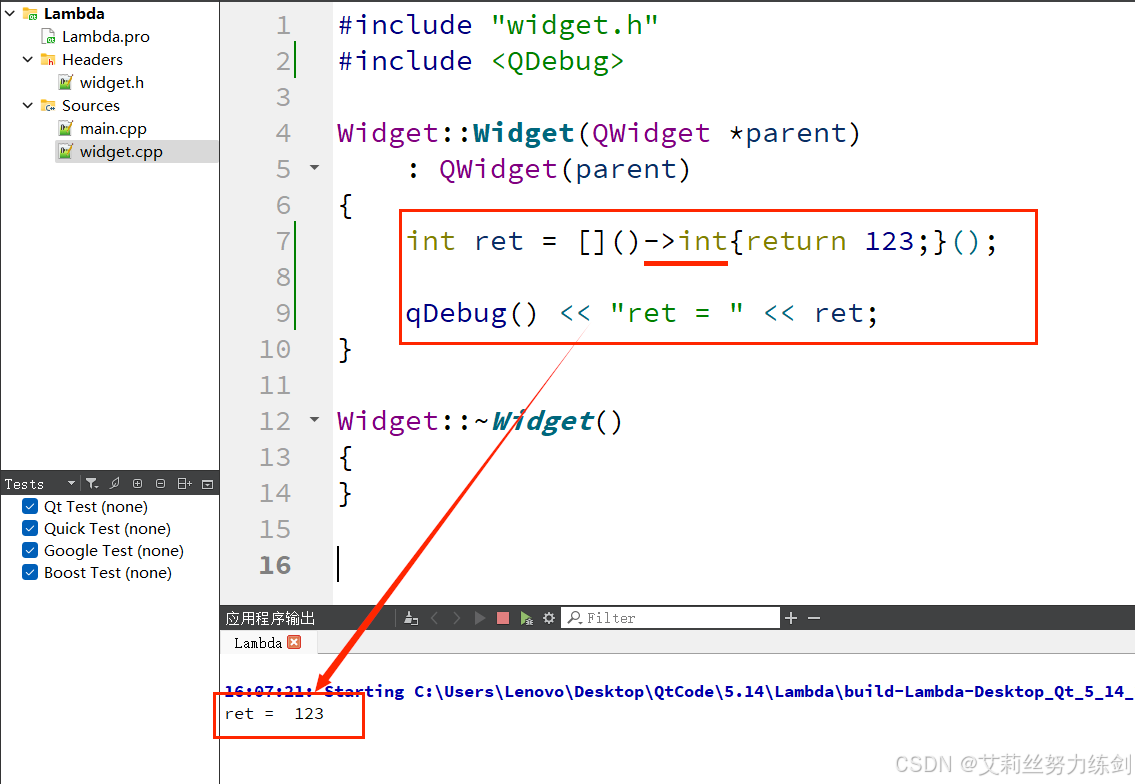
Task: Click the main.cpp file icon
Action: tap(66, 129)
